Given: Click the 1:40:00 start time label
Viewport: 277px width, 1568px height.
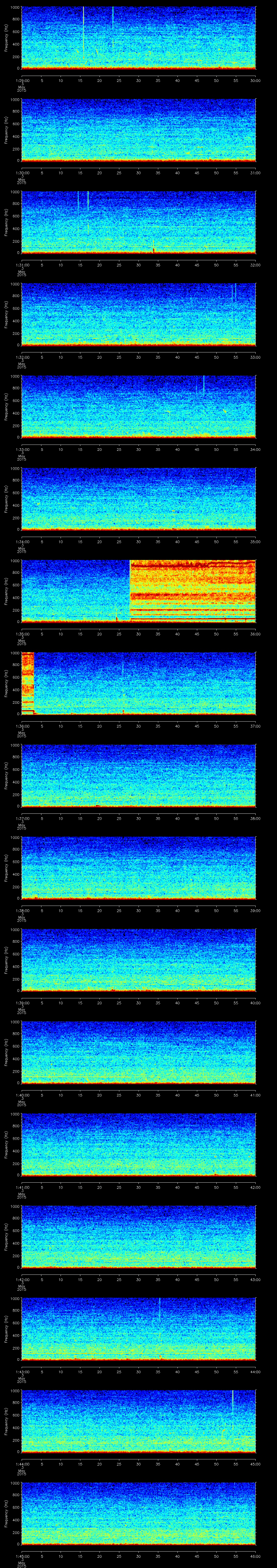Looking at the screenshot, I should 22,1095.
